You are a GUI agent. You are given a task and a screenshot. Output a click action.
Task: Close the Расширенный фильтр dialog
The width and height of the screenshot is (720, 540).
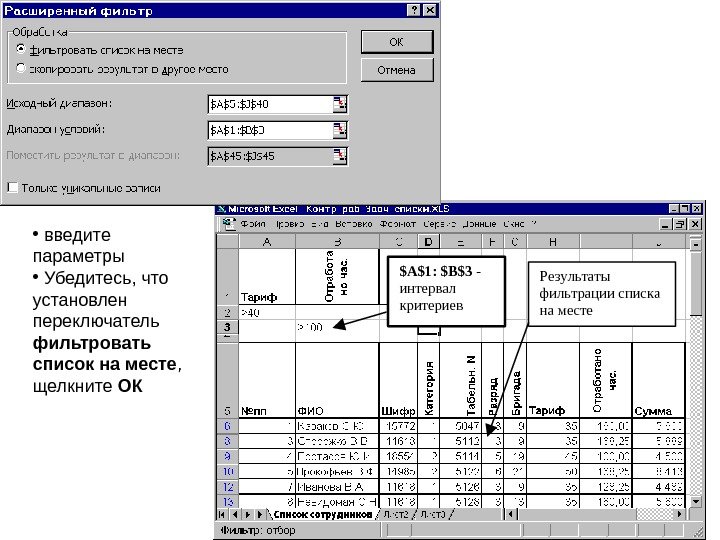coord(430,11)
